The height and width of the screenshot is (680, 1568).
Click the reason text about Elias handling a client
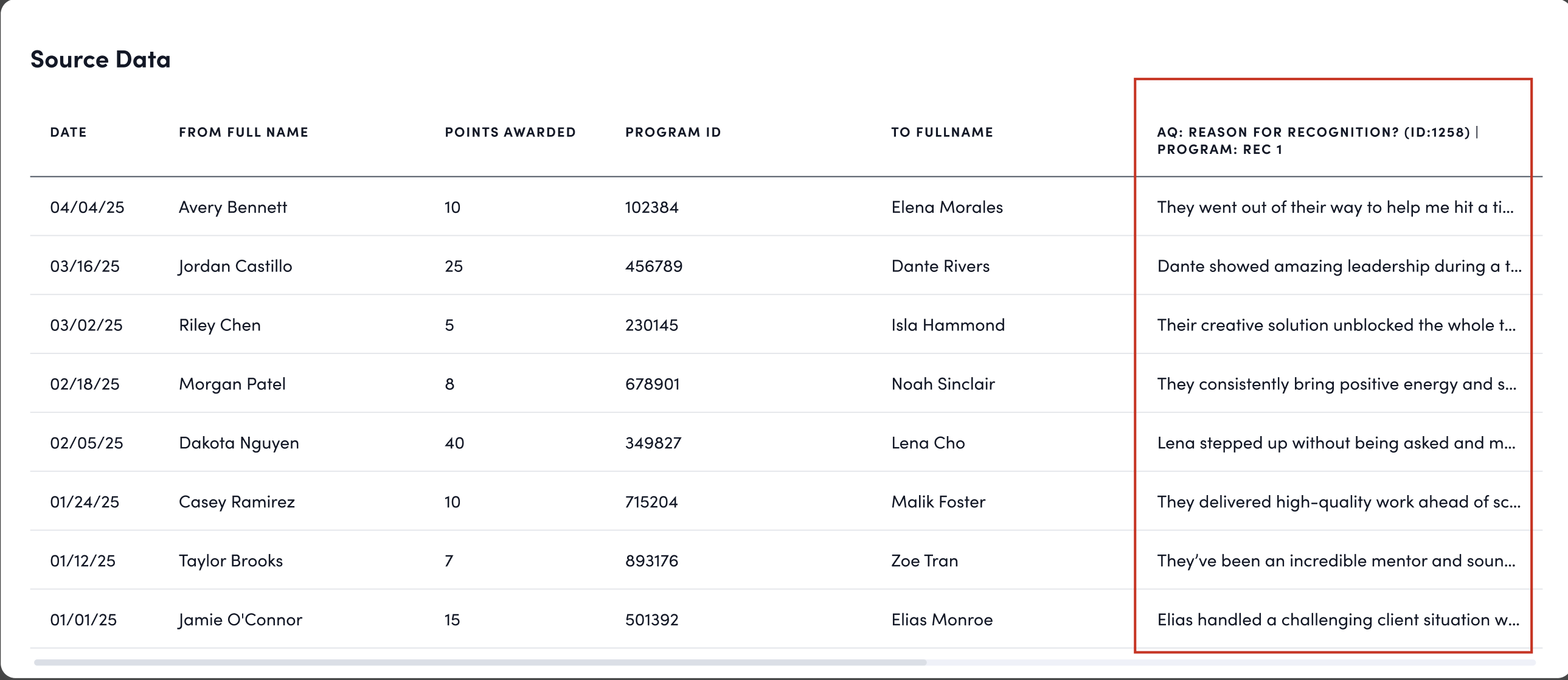pos(1339,620)
